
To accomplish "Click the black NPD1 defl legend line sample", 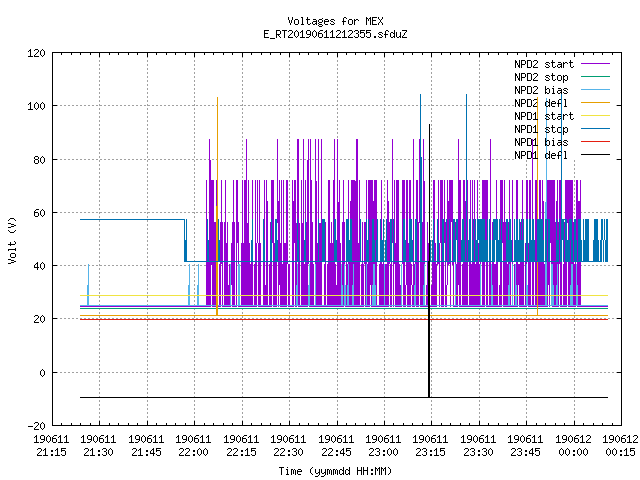I will click(595, 155).
